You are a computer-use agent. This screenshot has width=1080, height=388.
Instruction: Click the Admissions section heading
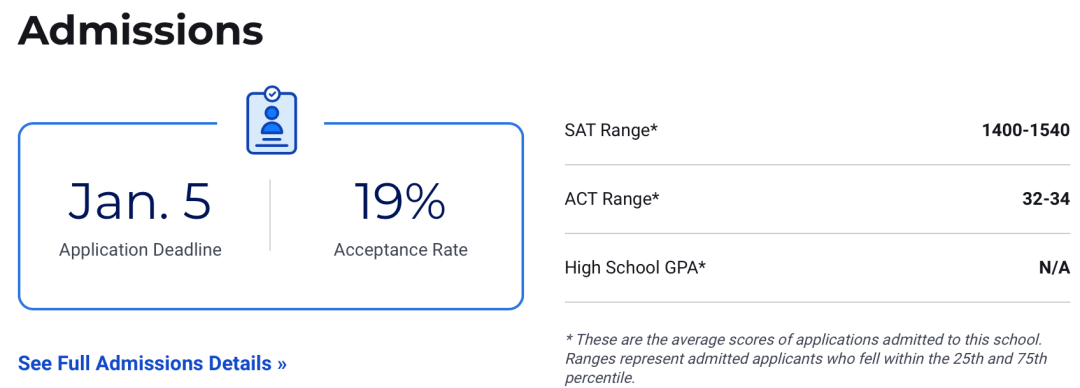(x=141, y=30)
